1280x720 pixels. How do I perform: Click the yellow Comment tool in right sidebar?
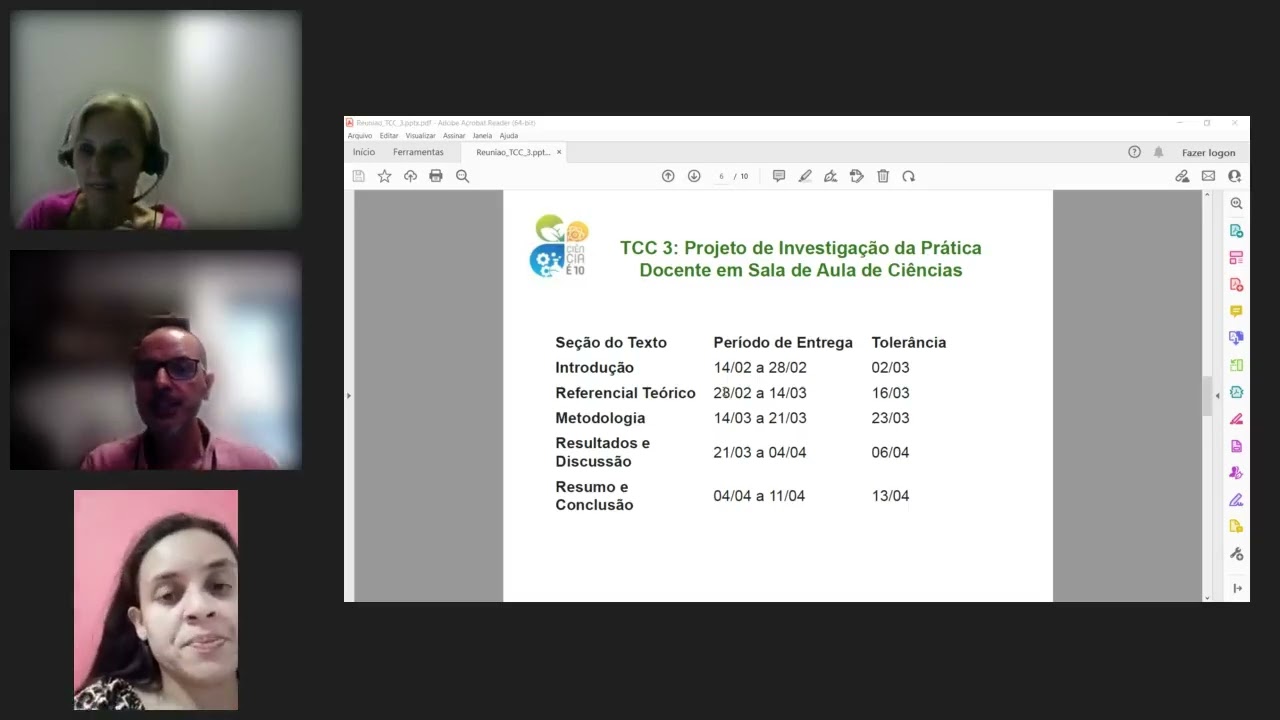[1236, 311]
